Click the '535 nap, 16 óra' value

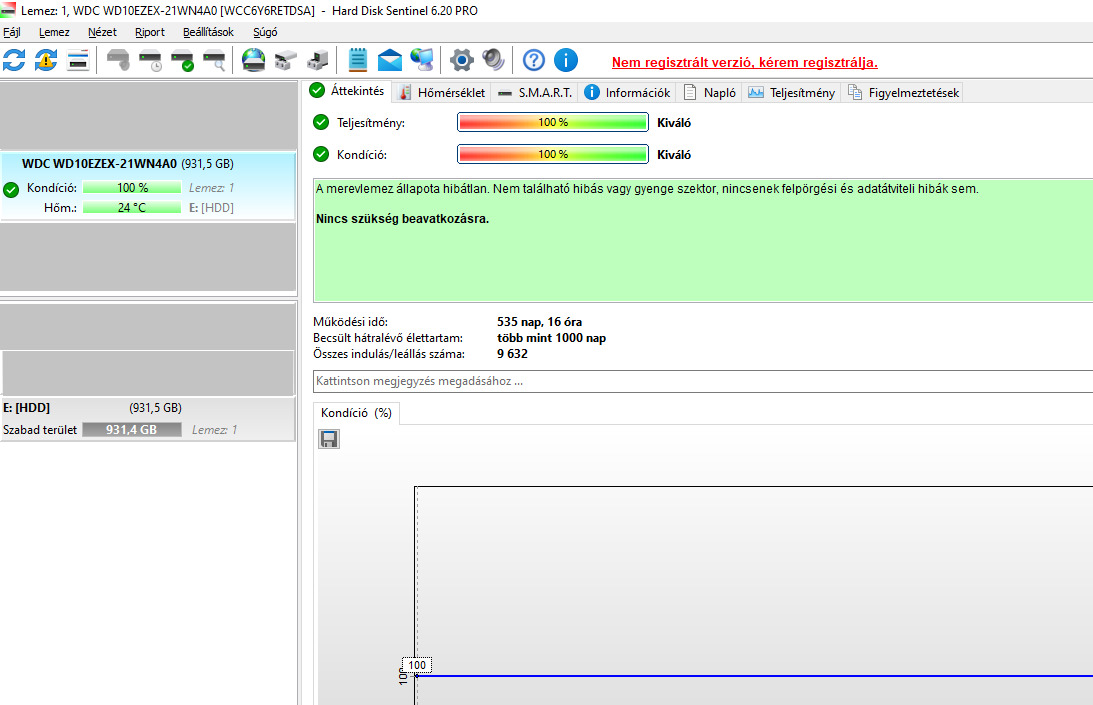point(540,322)
